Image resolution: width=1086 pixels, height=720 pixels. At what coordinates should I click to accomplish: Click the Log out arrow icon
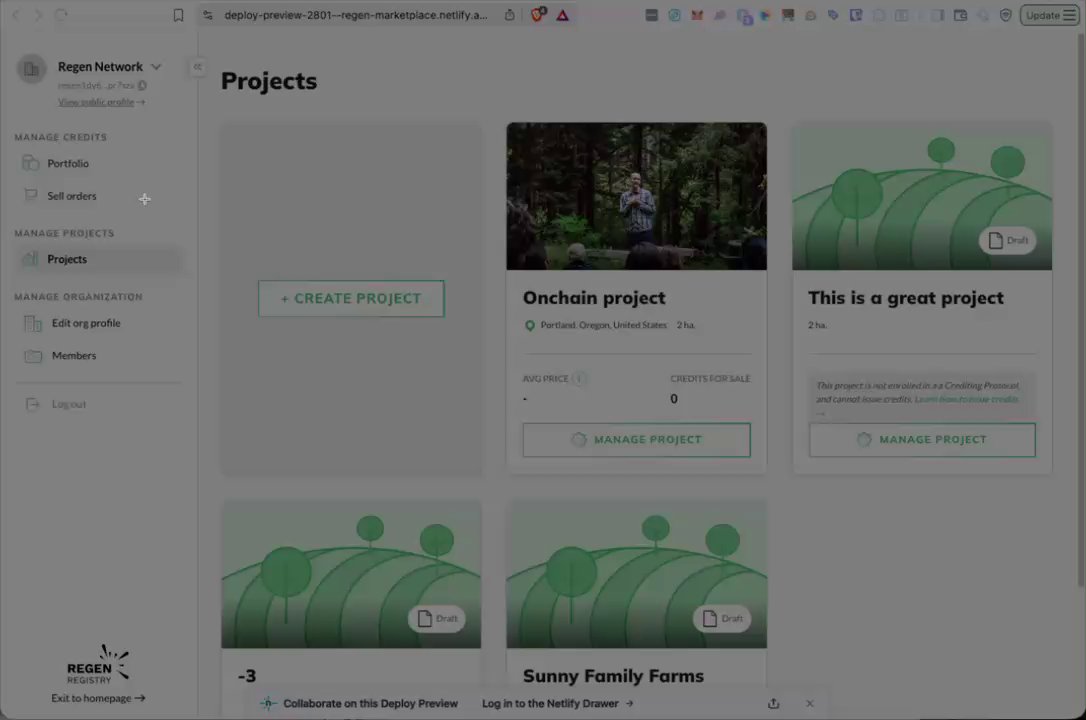pos(33,404)
